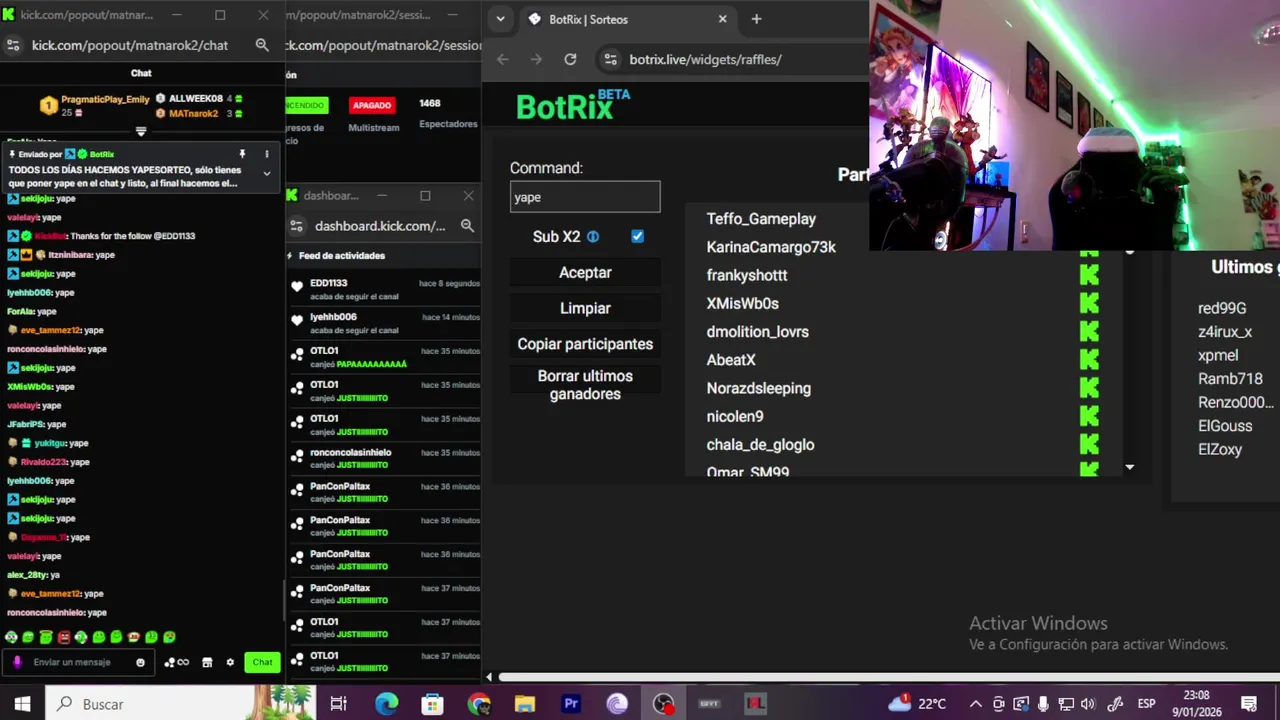1280x720 pixels.
Task: Select participant frankyshottt
Action: point(747,275)
